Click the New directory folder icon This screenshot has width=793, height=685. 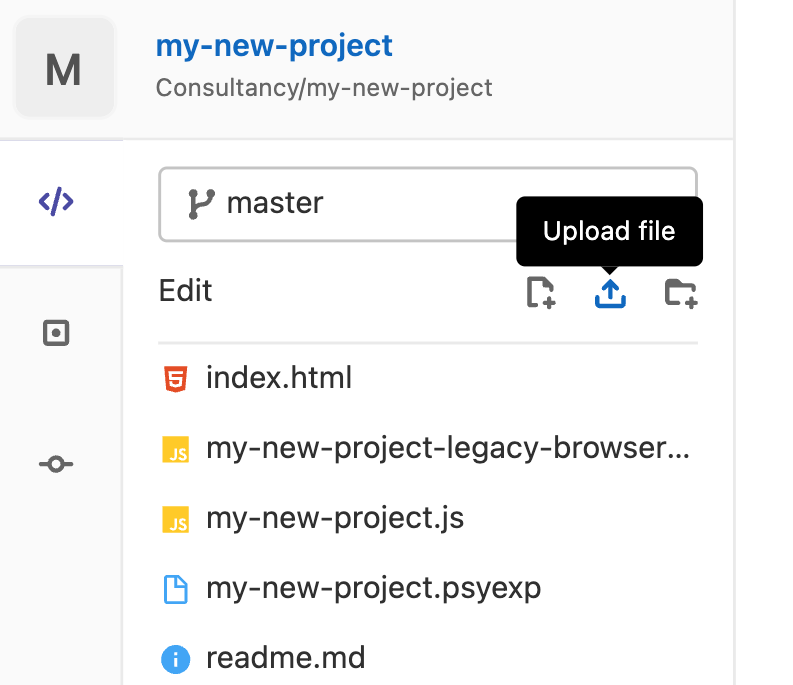click(x=681, y=292)
